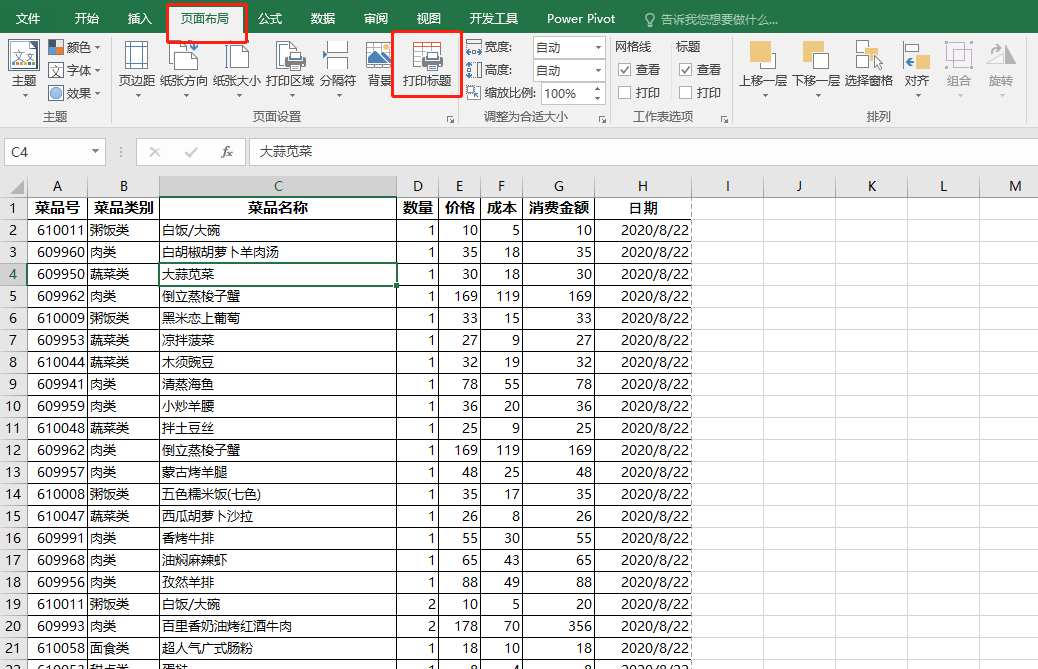Click the 纸张方向 orientation icon
This screenshot has height=669, width=1038.
[184, 55]
